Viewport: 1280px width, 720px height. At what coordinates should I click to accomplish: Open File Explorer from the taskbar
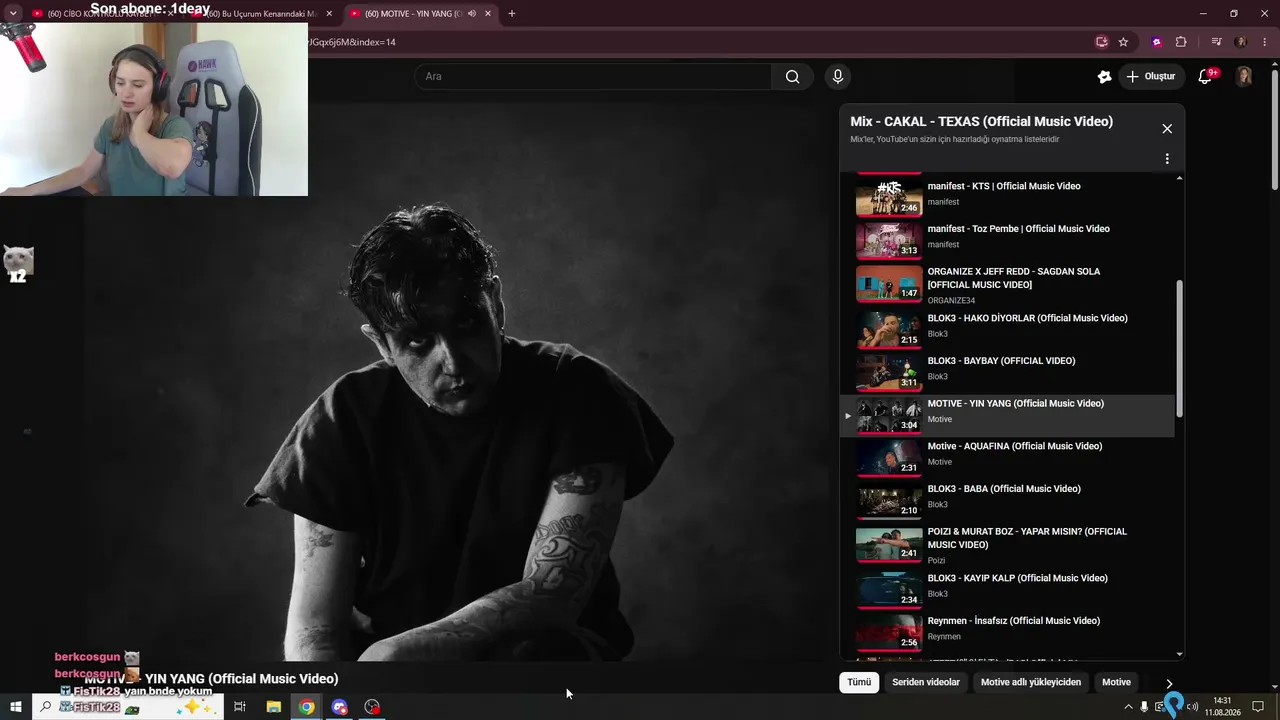(x=273, y=707)
